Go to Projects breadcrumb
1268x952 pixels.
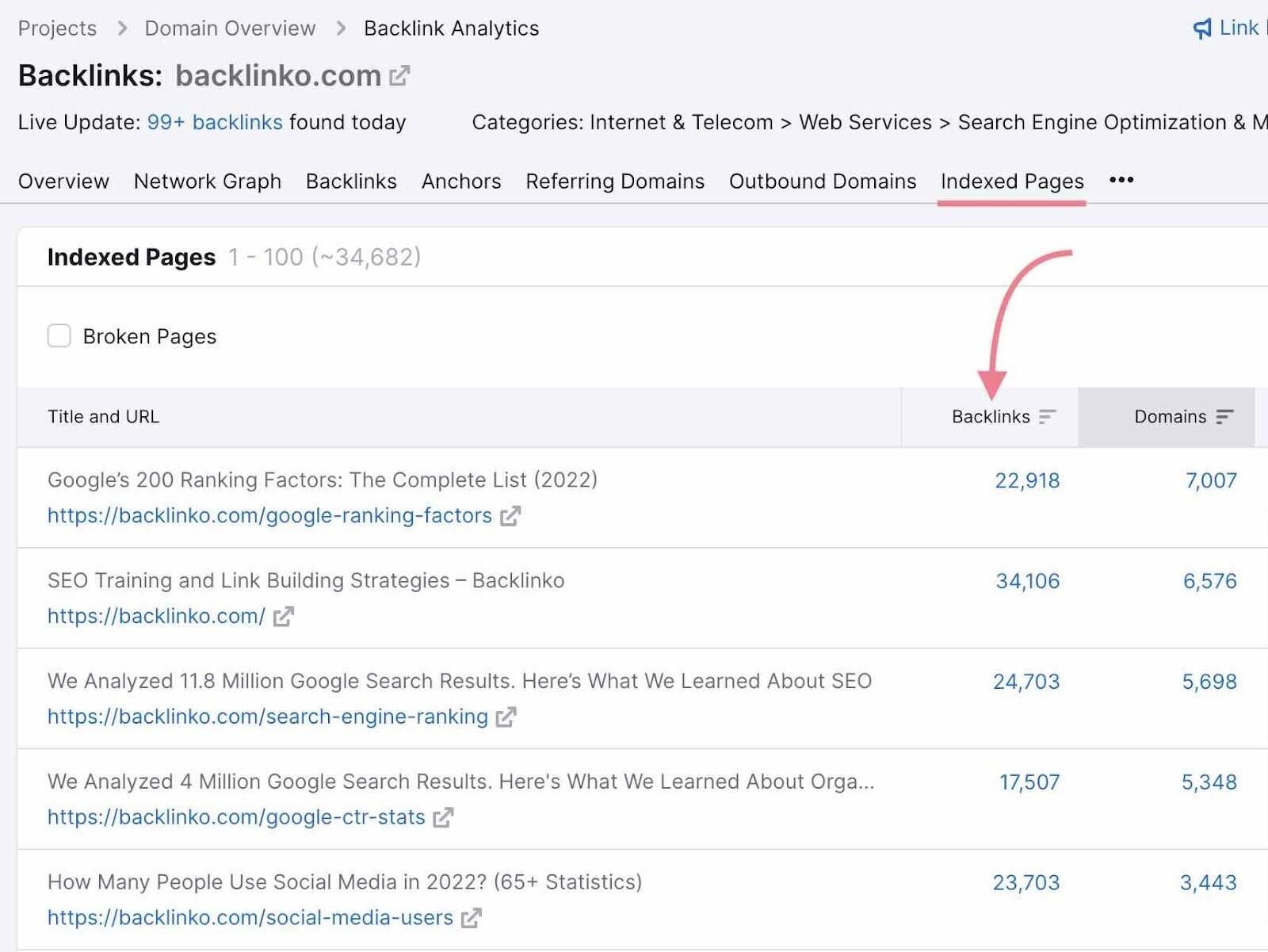pyautogui.click(x=57, y=29)
